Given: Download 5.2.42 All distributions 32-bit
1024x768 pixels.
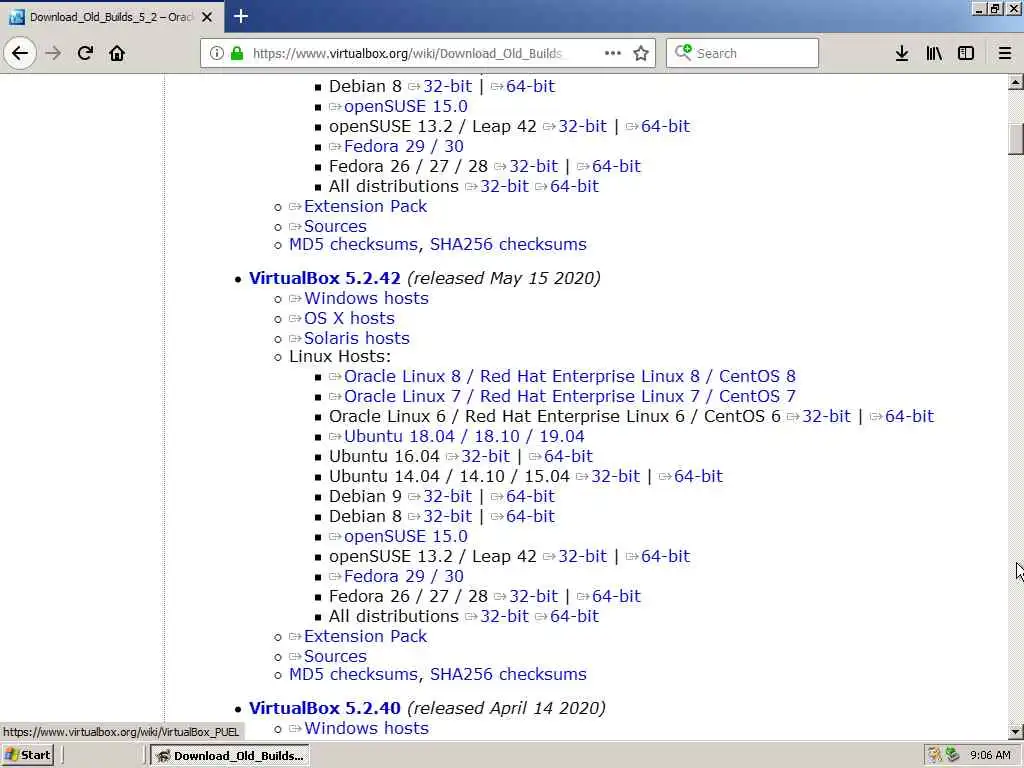Looking at the screenshot, I should coord(504,616).
